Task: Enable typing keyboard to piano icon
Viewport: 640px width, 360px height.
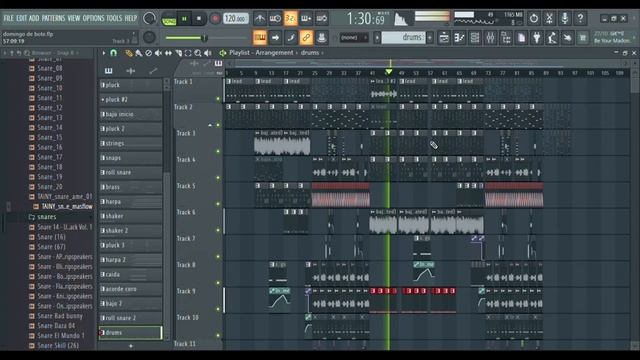Action: coord(260,38)
